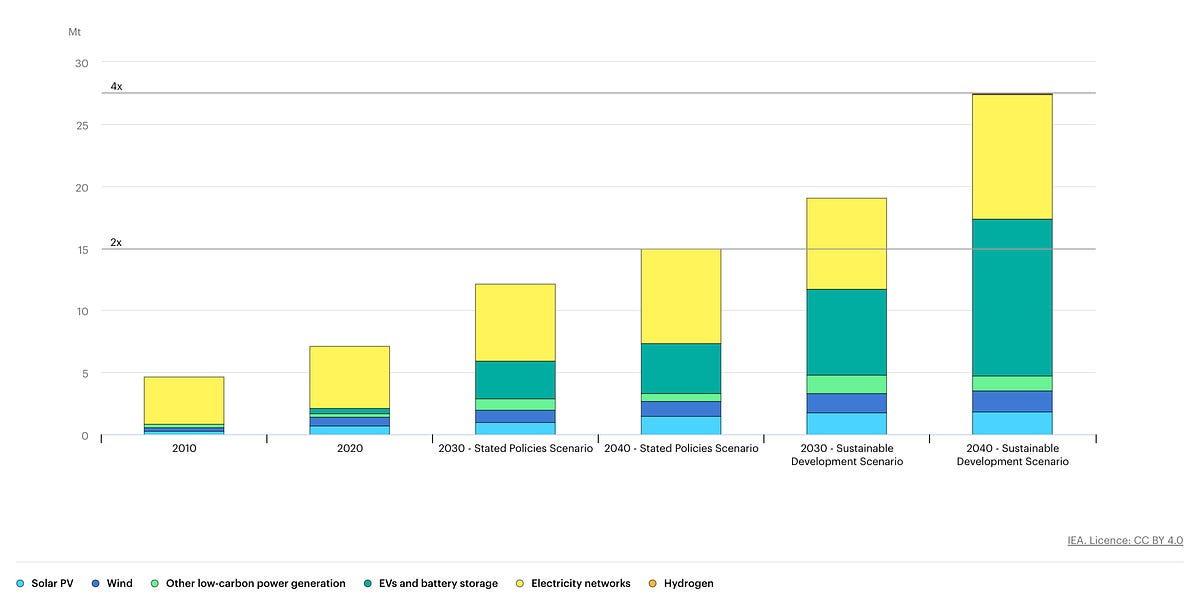Click teal segment in 2040 Sustainable Development bar

[x=1012, y=297]
